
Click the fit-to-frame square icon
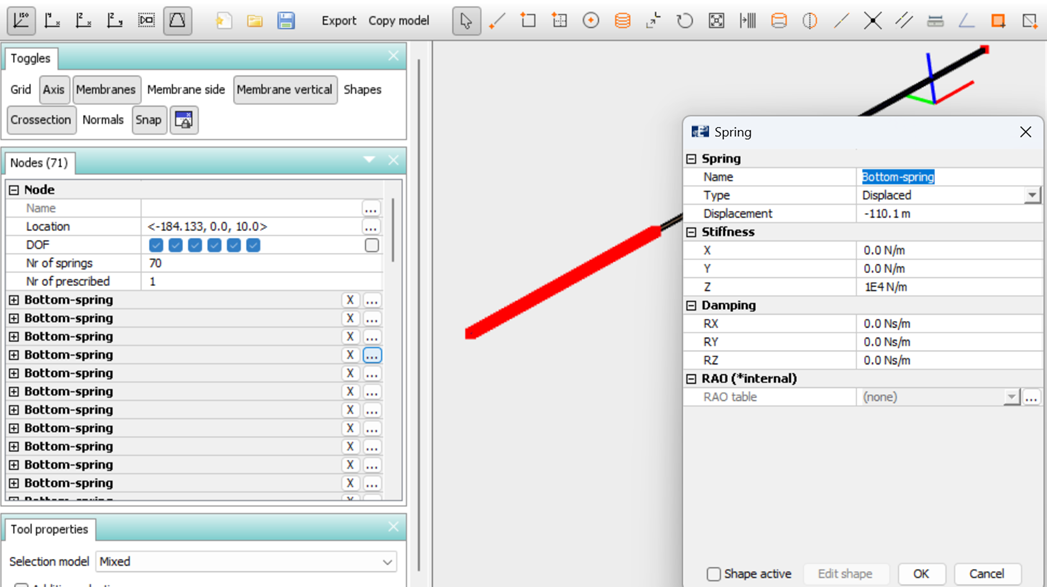pos(716,21)
